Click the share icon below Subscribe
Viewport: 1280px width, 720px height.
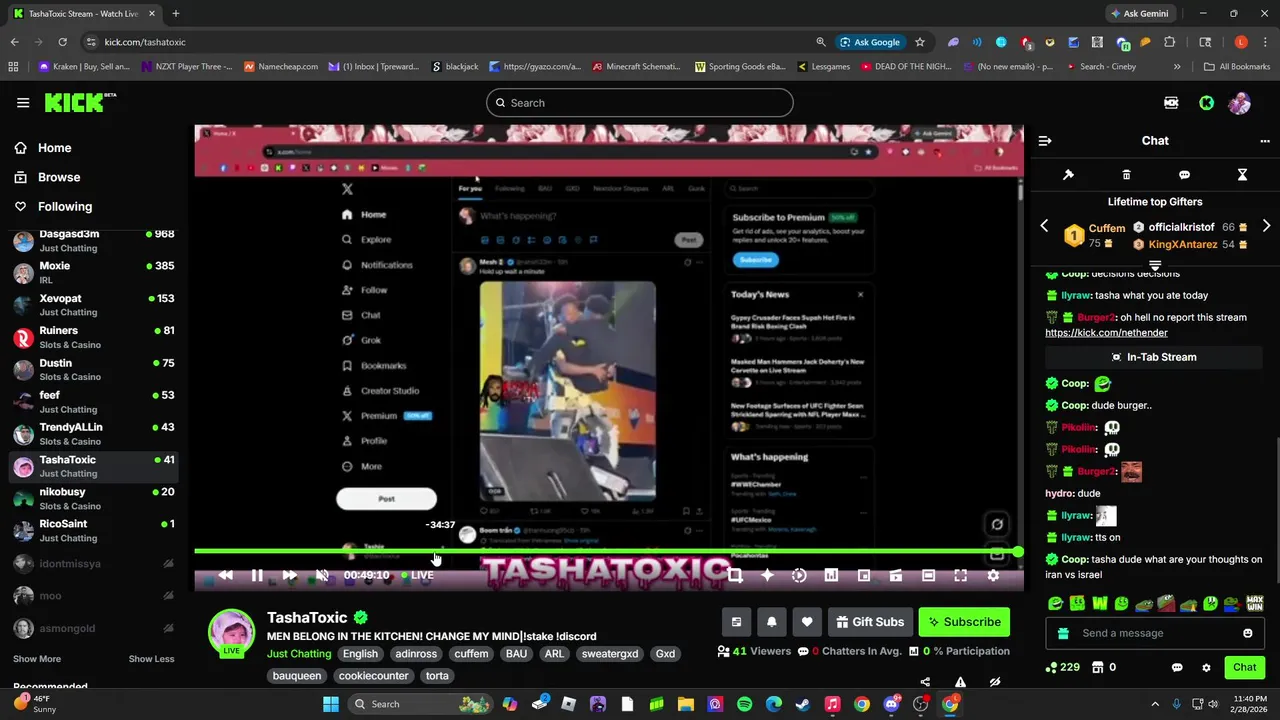pos(925,683)
